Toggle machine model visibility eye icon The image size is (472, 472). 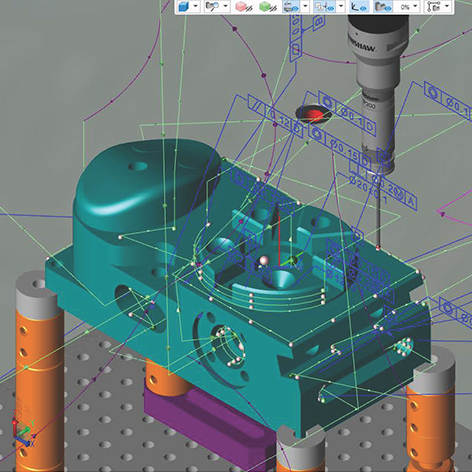(x=291, y=6)
